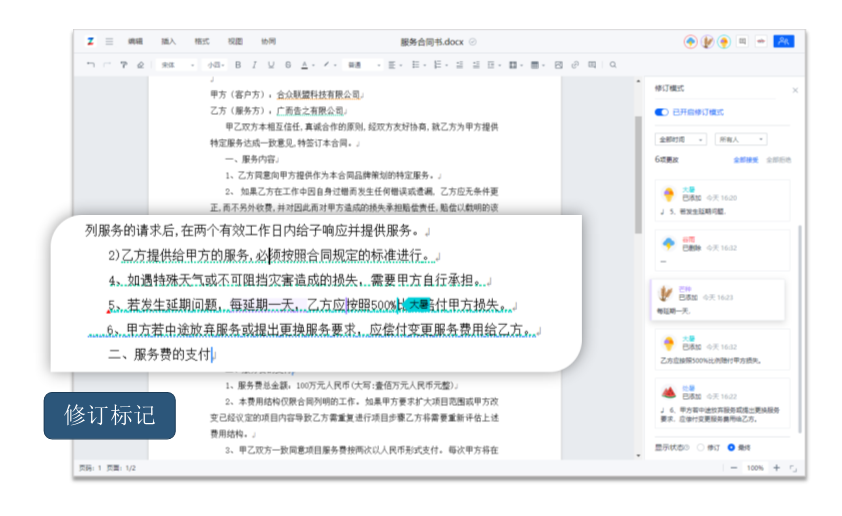Toggle italic formatting
The image size is (842, 516).
[255, 65]
